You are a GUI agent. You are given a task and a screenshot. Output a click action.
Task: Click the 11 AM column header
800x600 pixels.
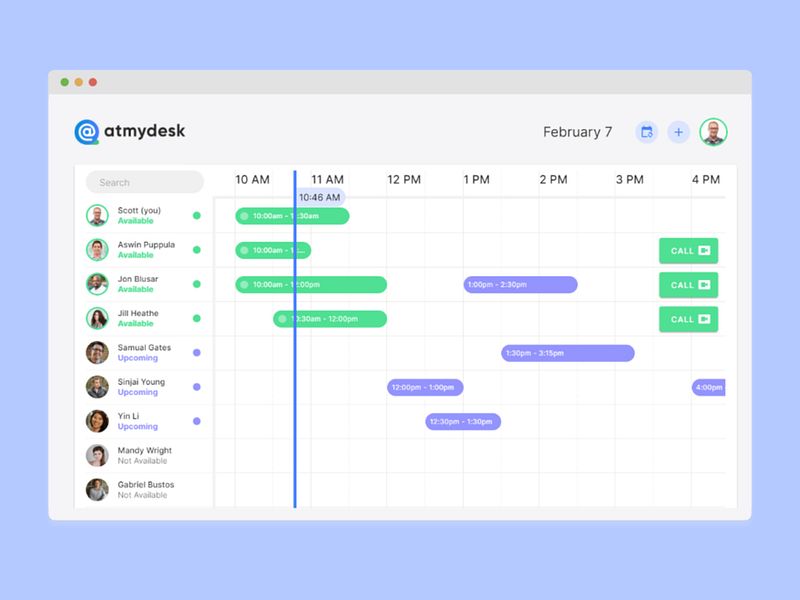pos(328,180)
